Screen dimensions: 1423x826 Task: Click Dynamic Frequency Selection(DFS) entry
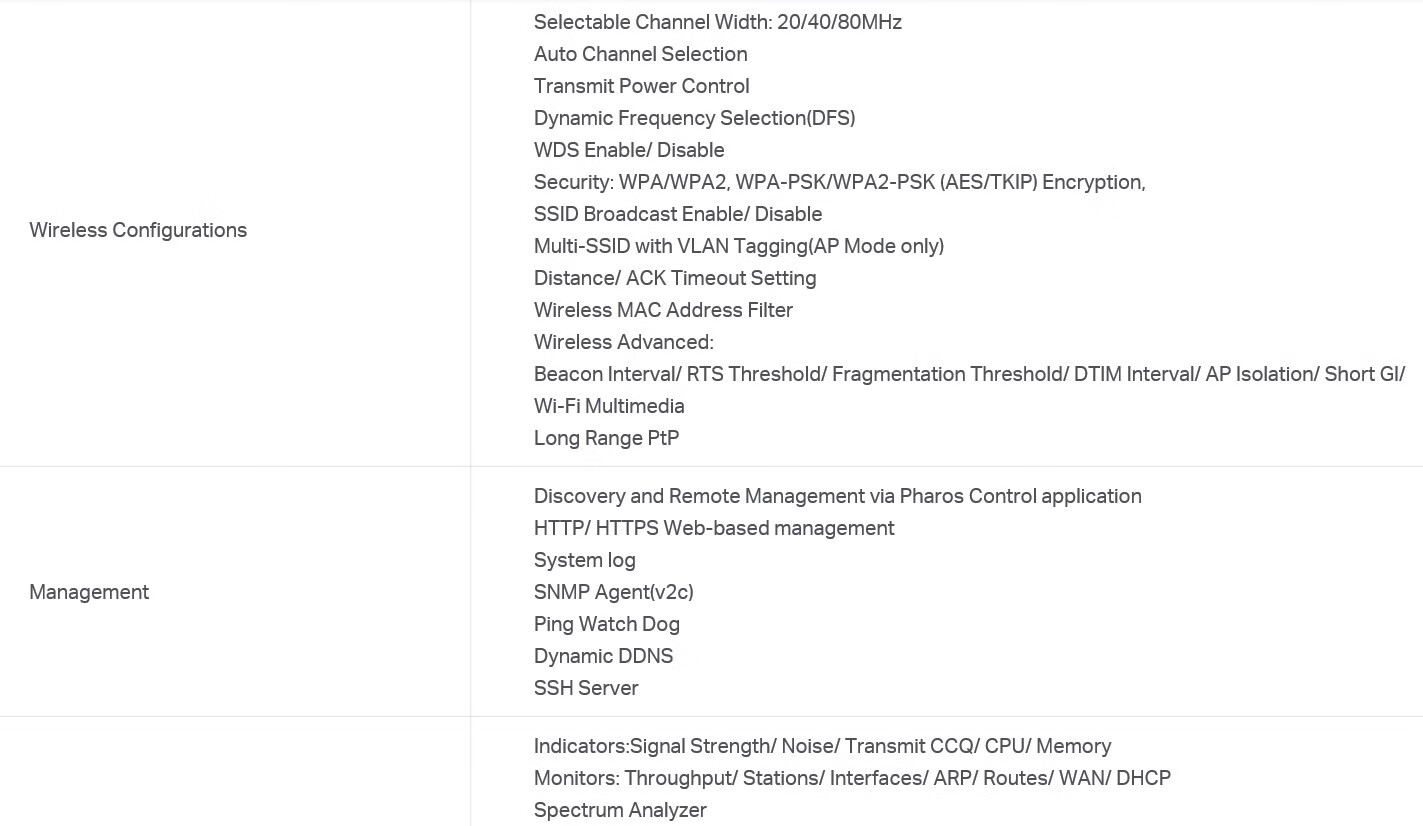pos(695,118)
